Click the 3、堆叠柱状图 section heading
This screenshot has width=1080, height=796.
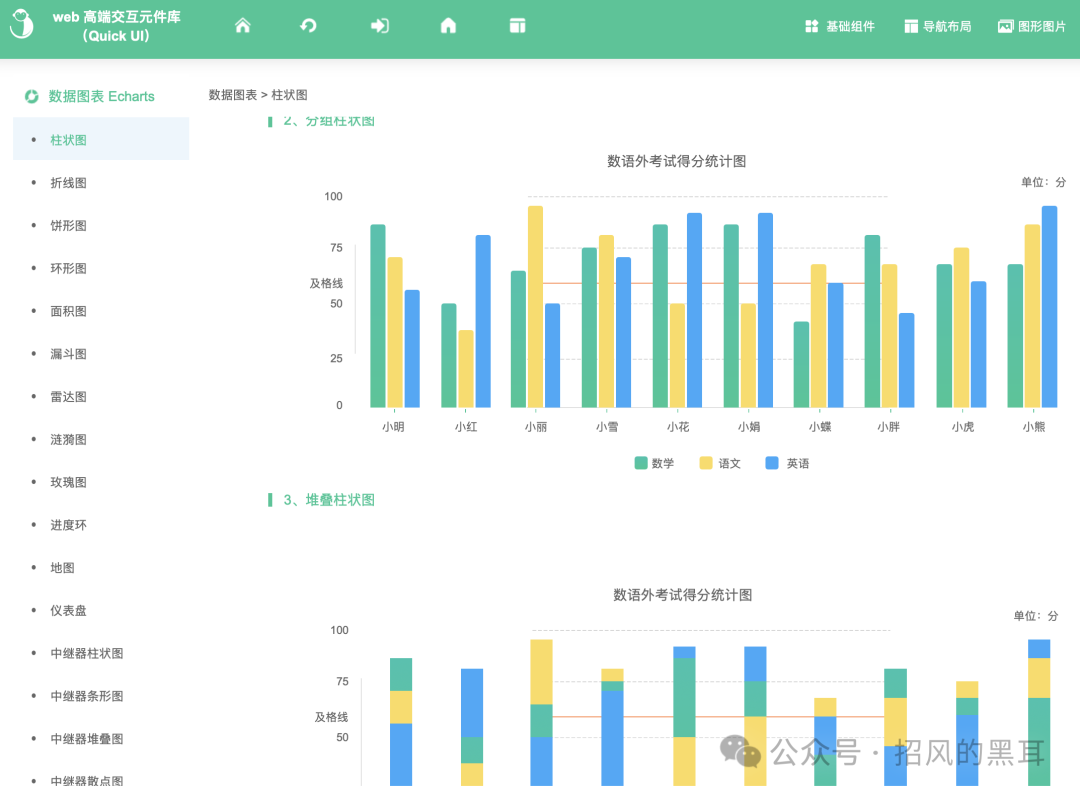329,500
